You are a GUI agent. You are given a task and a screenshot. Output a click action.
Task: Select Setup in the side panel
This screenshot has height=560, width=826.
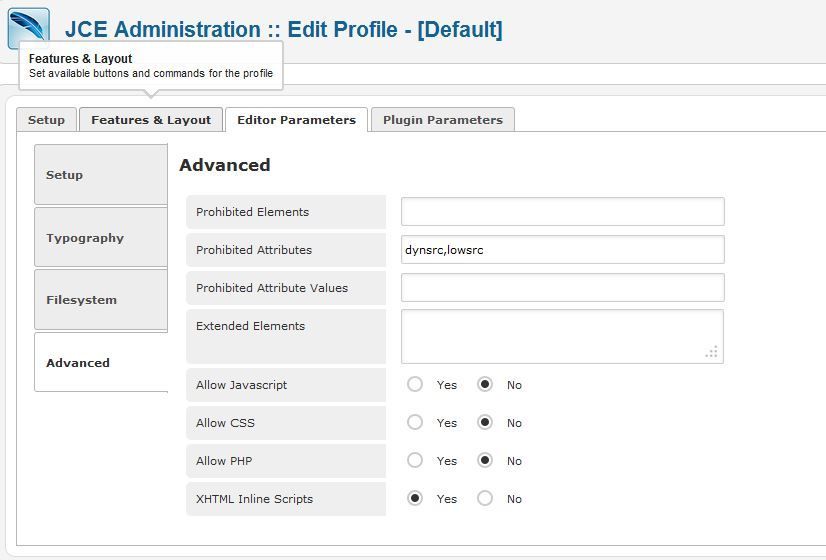pyautogui.click(x=101, y=174)
